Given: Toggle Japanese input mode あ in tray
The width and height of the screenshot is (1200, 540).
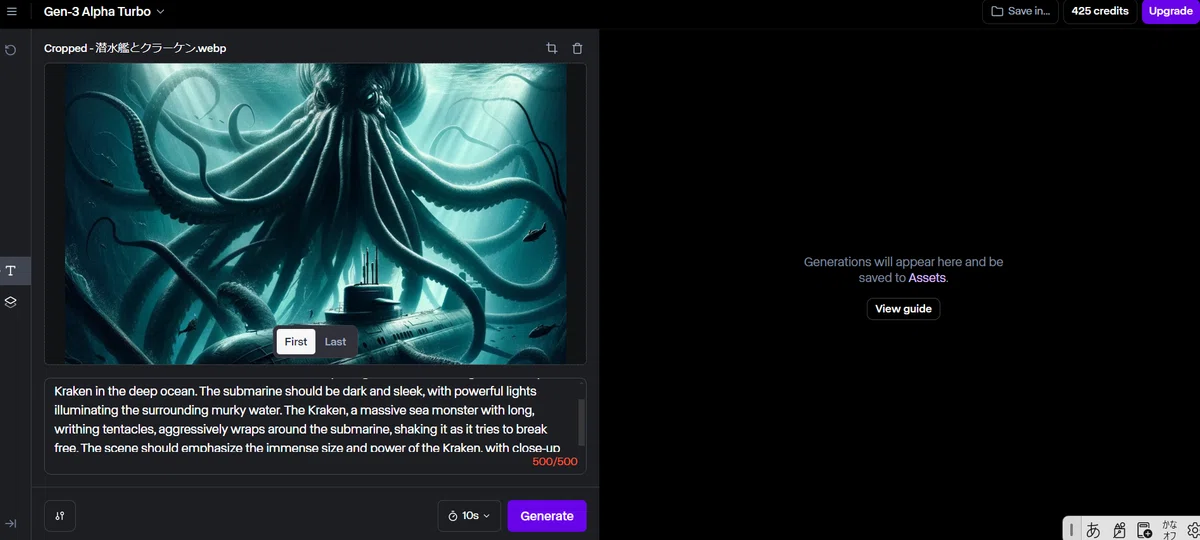Looking at the screenshot, I should point(1093,529).
